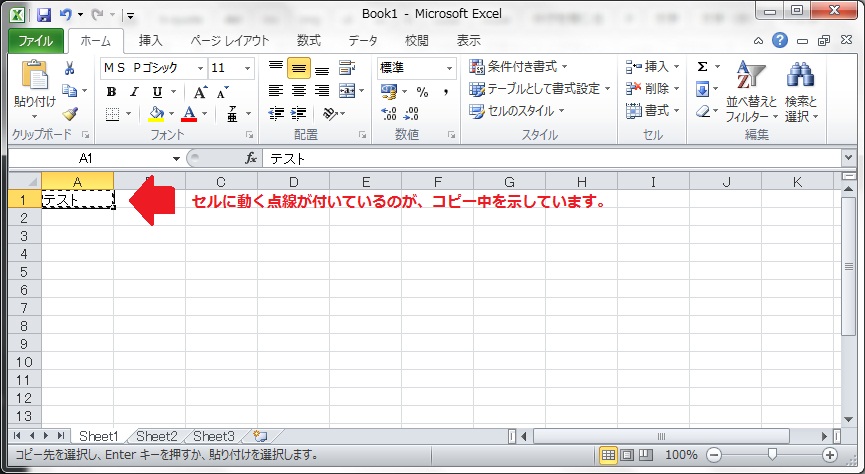Image resolution: width=865 pixels, height=474 pixels.
Task: Open number format dropdown 標準
Action: 450,68
